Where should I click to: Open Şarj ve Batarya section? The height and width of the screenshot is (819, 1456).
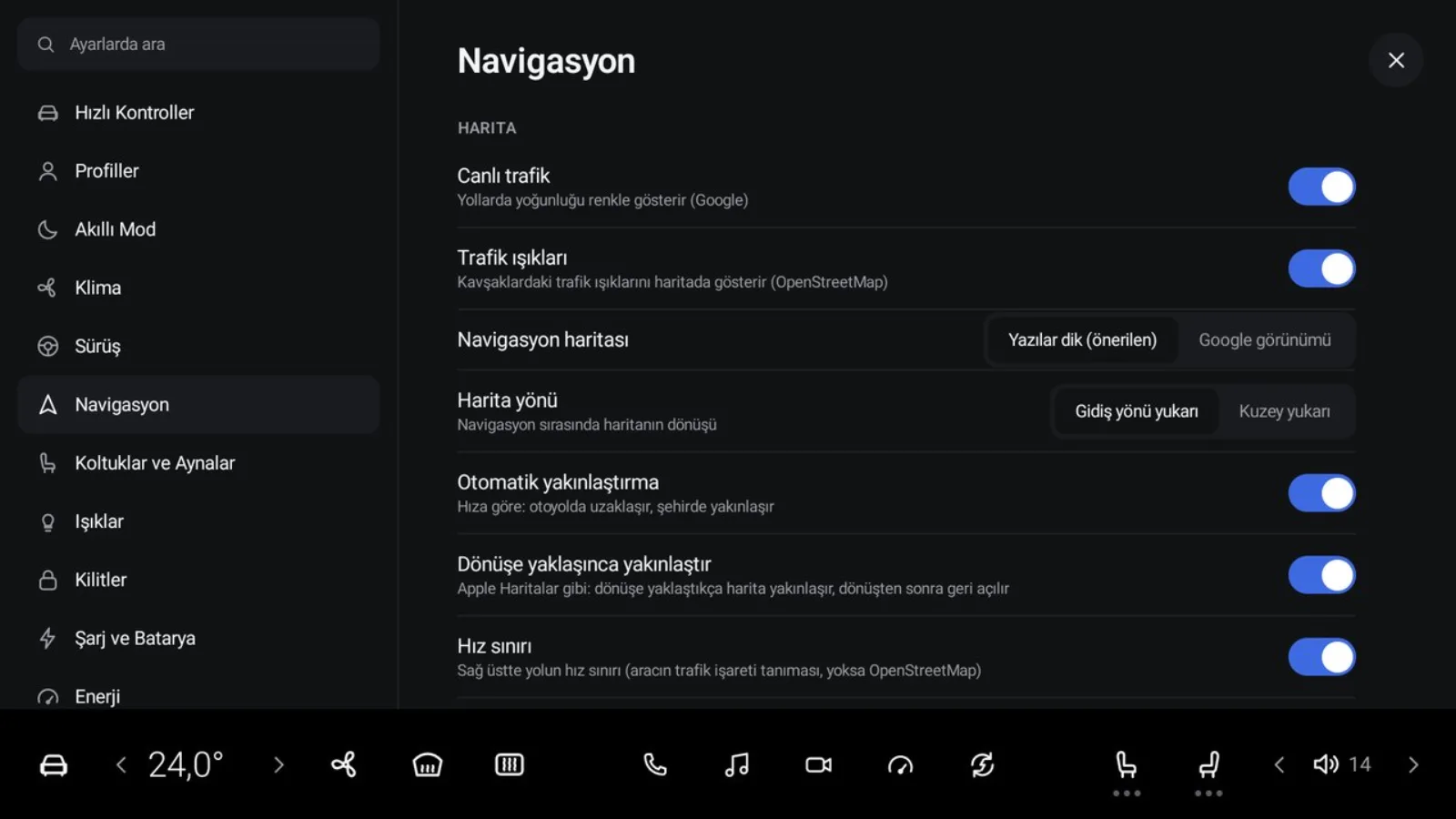198,638
